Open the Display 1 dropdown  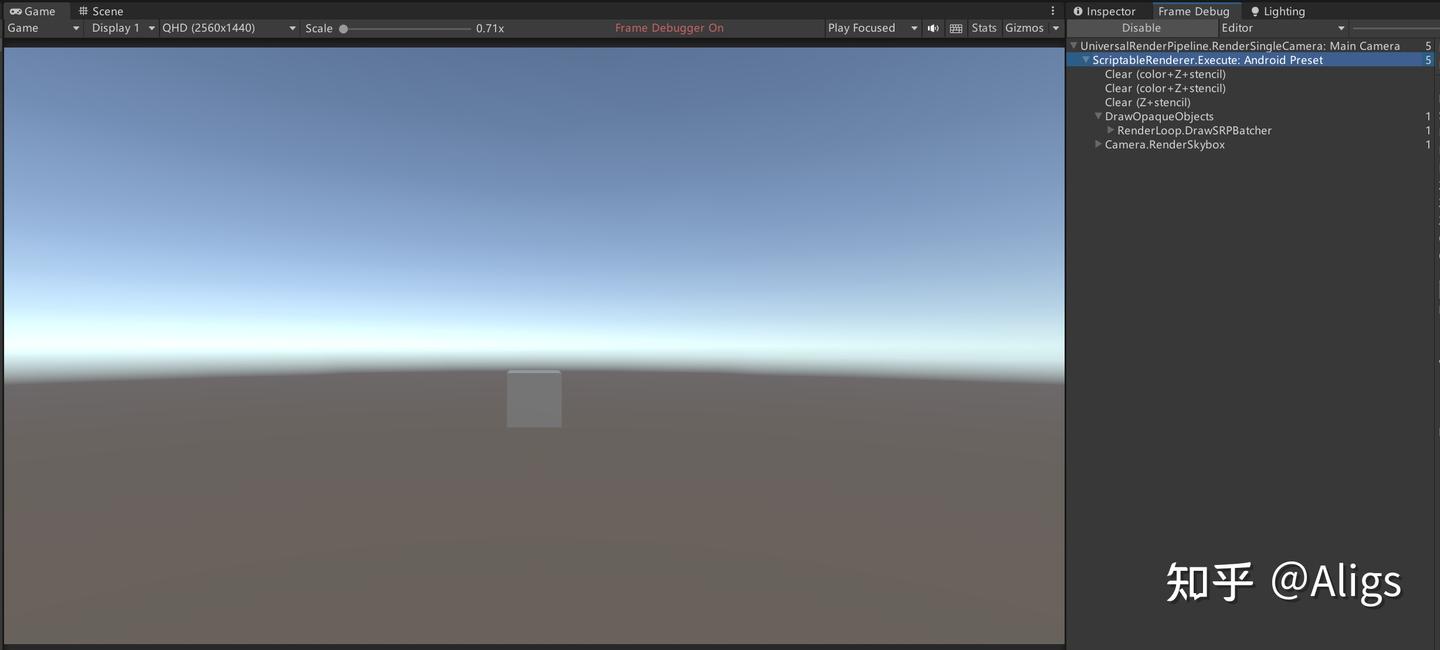coord(120,28)
